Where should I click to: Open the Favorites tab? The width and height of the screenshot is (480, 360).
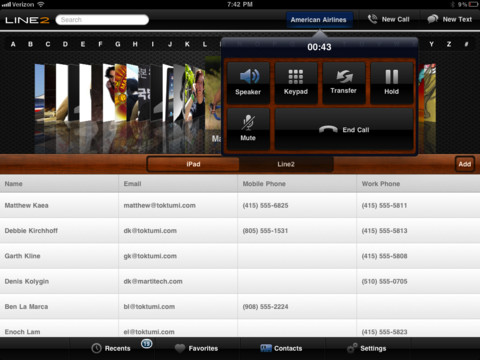click(x=197, y=348)
